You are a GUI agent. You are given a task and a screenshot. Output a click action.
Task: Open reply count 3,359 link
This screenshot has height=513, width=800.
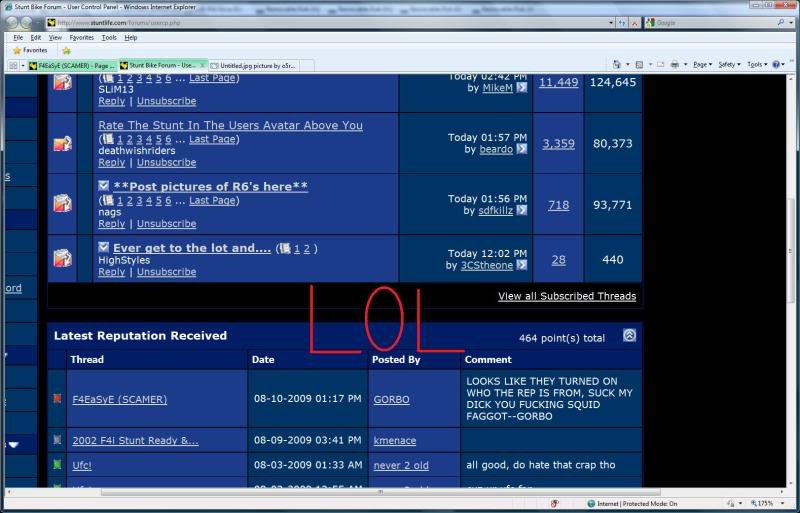[558, 144]
